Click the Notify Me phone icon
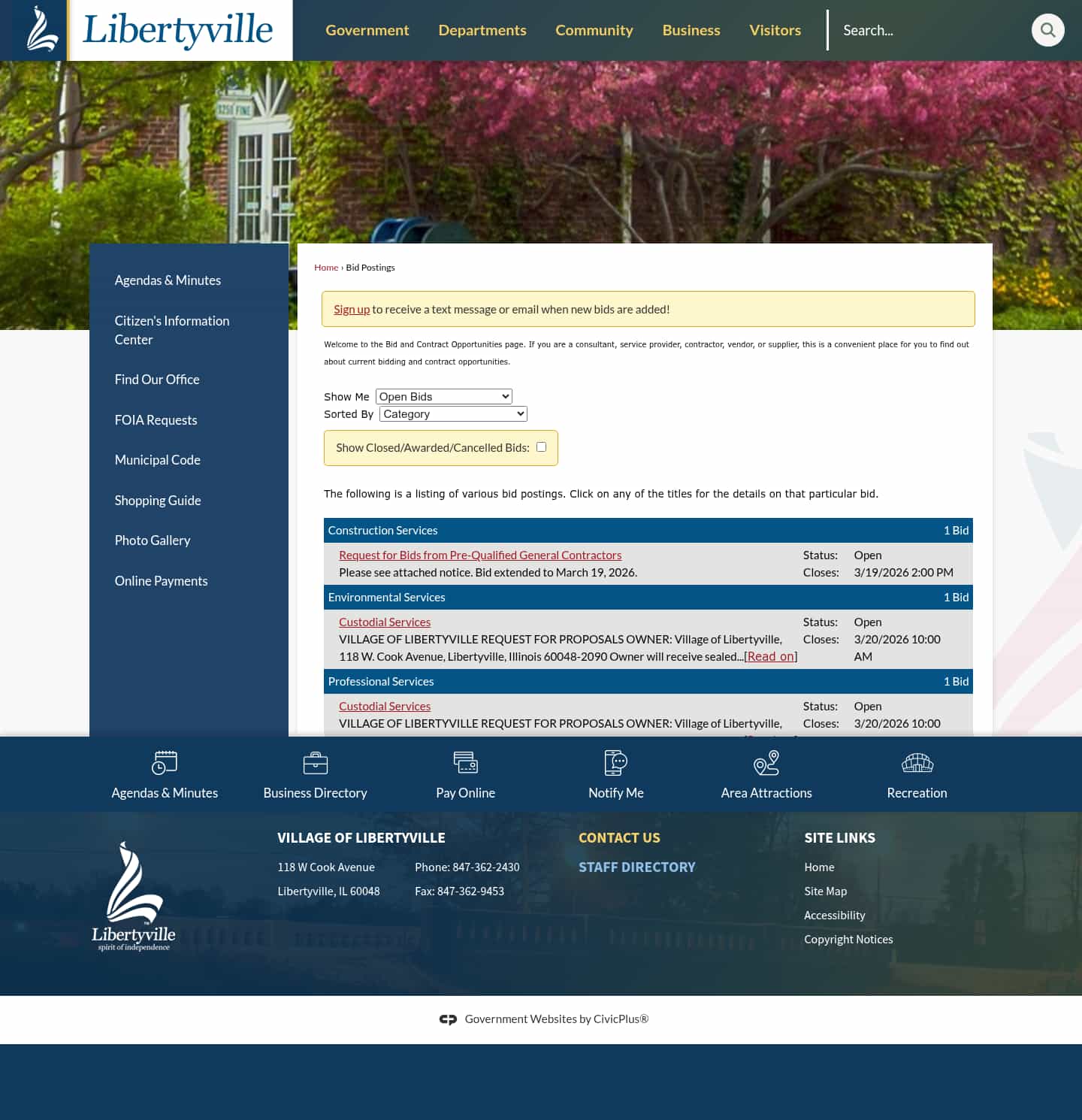This screenshot has height=1120, width=1082. [x=616, y=762]
